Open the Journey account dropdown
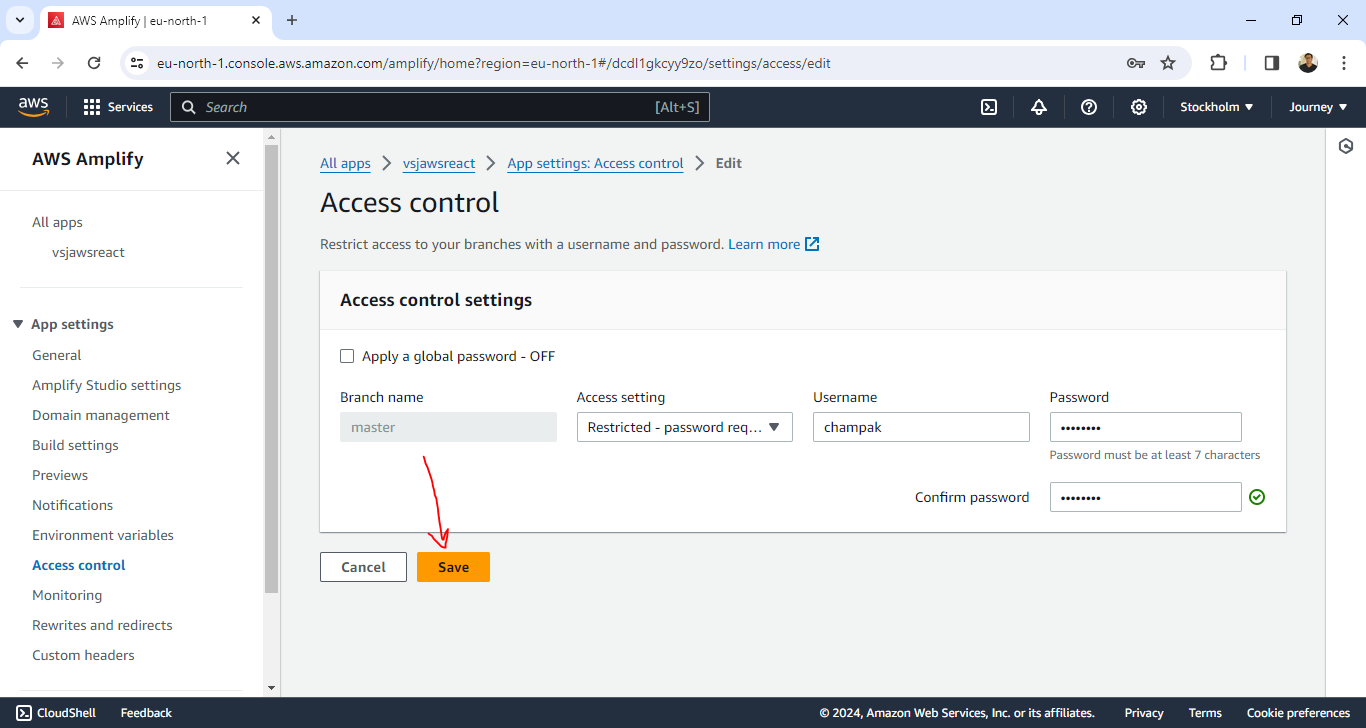The height and width of the screenshot is (728, 1366). pos(1318,107)
